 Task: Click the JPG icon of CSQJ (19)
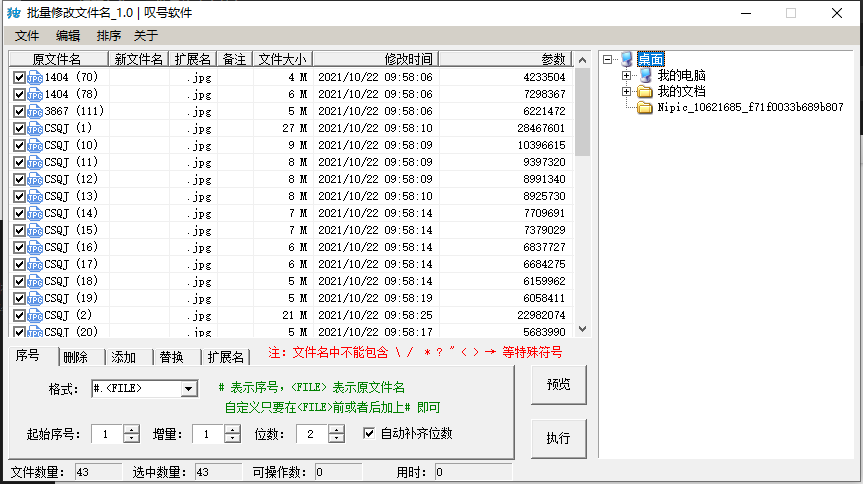point(35,300)
